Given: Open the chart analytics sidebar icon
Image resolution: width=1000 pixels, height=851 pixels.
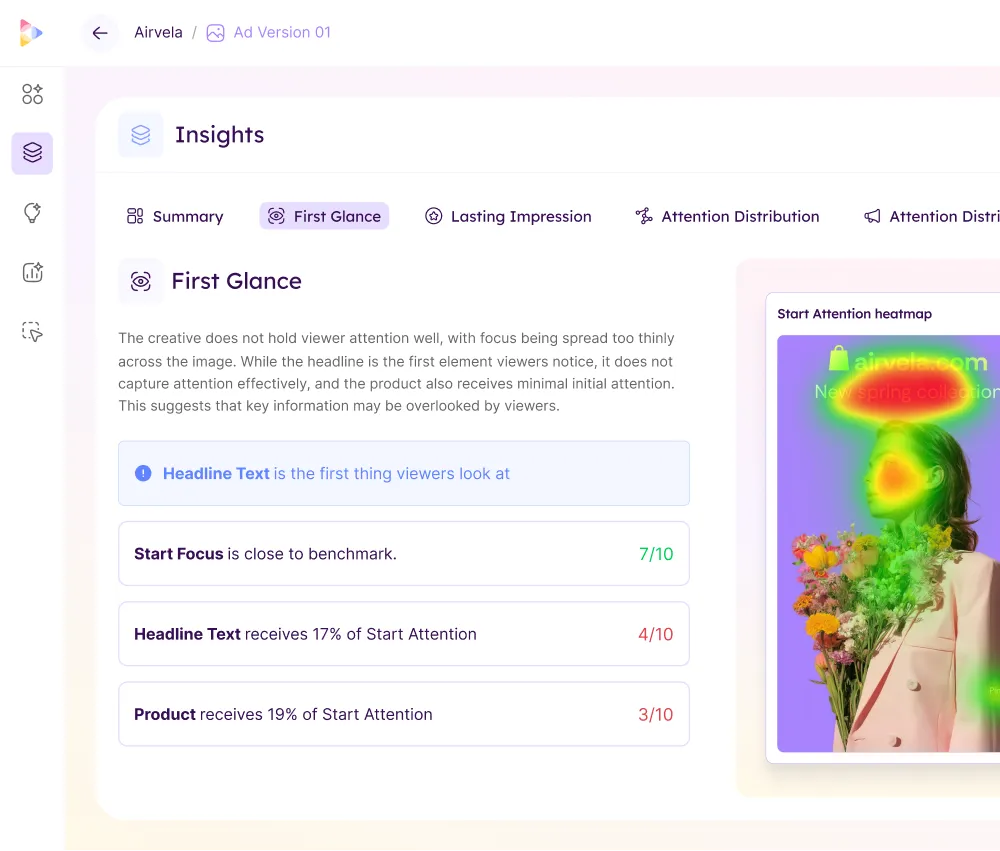Looking at the screenshot, I should (32, 272).
